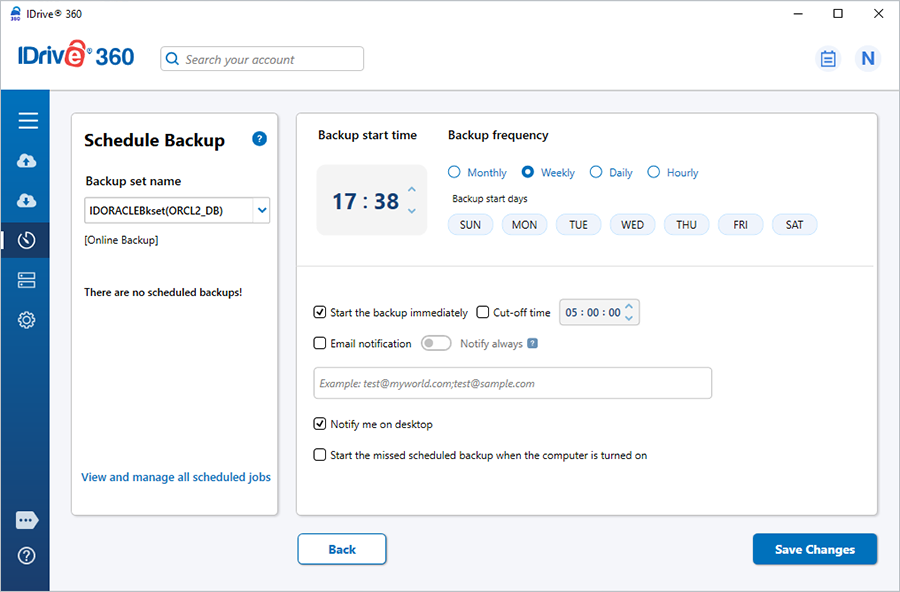
Task: Select the Monthly backup frequency
Action: pos(455,172)
